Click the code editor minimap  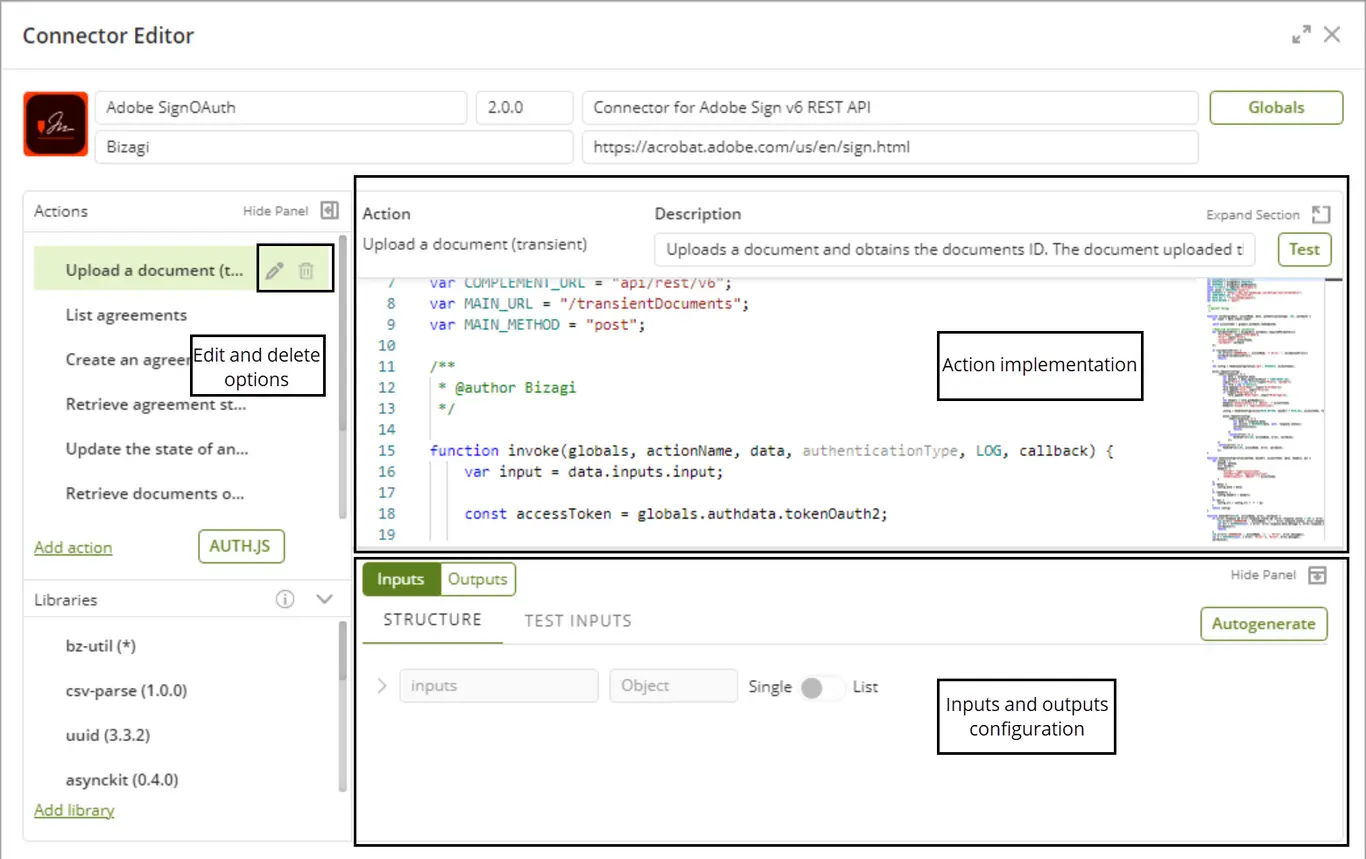[x=1264, y=410]
